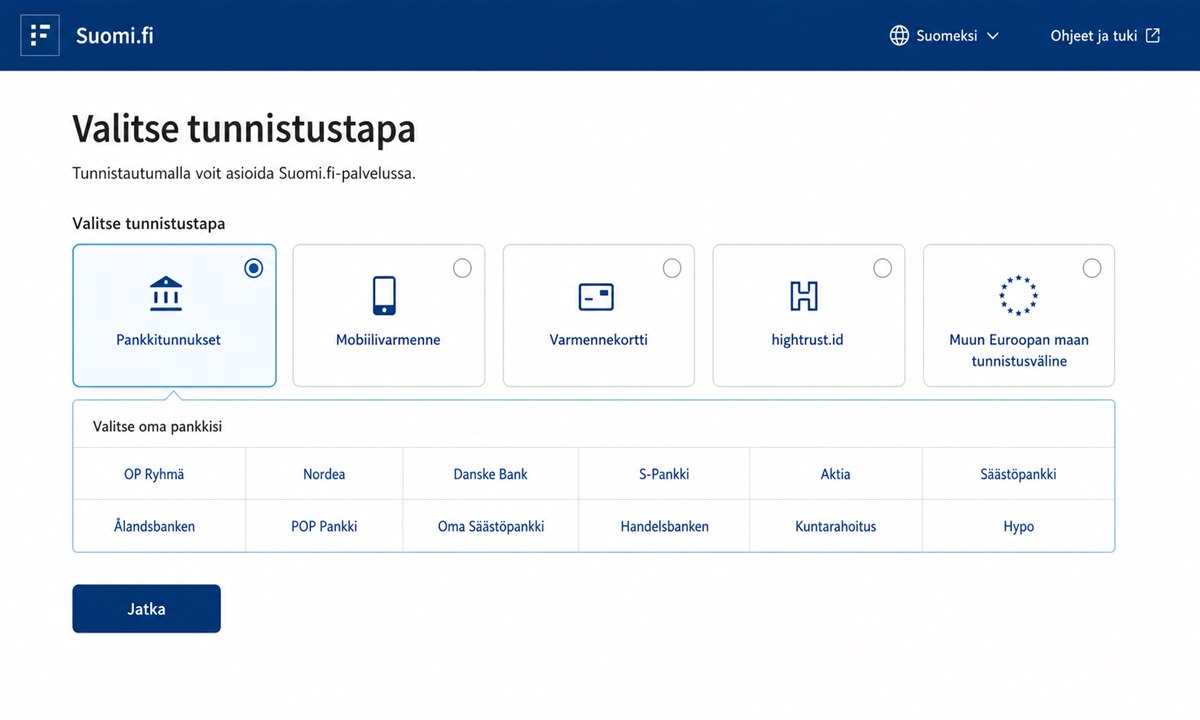Choose S-Pankki bank
This screenshot has height=720, width=1200.
coord(664,474)
